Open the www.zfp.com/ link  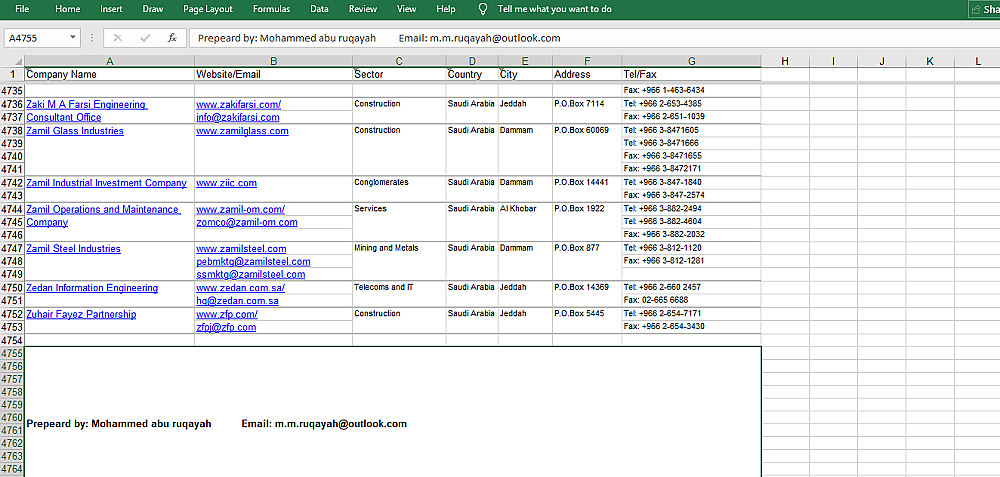227,314
